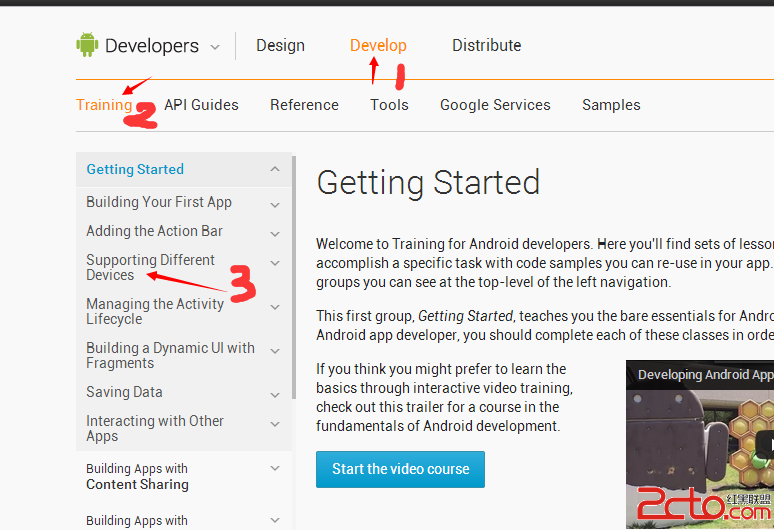The image size is (774, 530).
Task: Open Adding the Action Bar lesson
Action: click(x=155, y=231)
